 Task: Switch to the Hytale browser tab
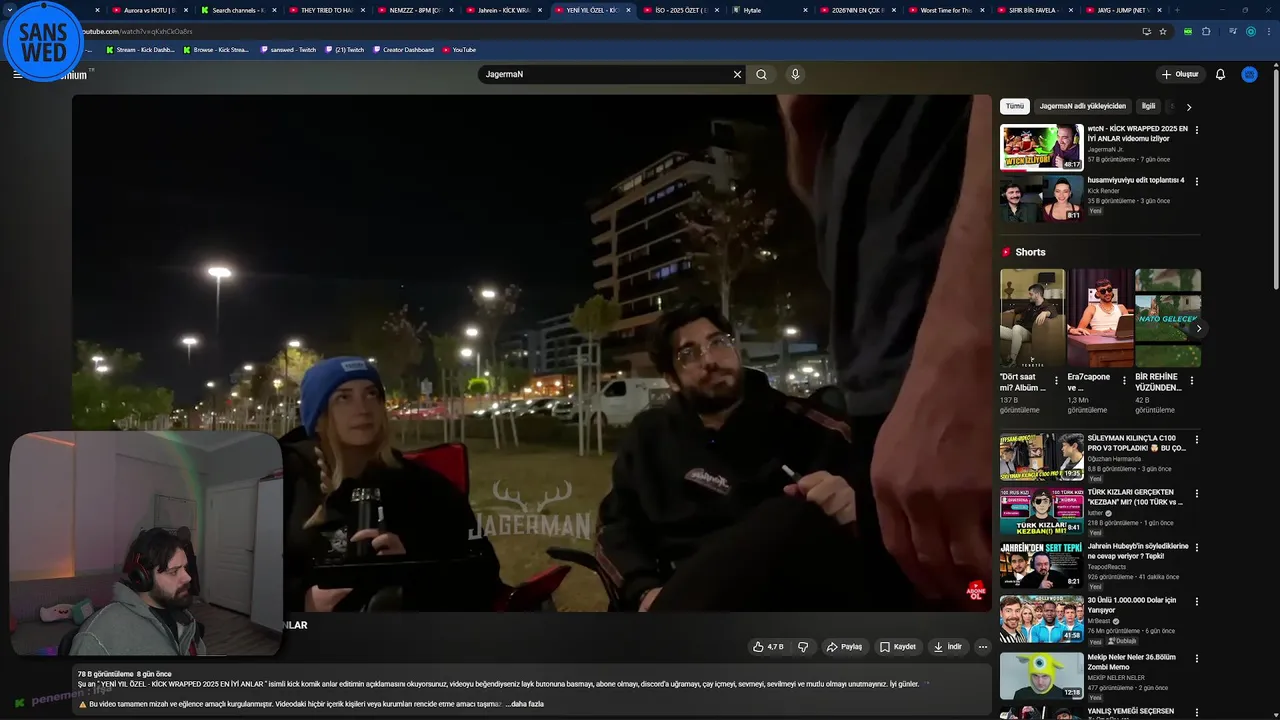(x=768, y=10)
